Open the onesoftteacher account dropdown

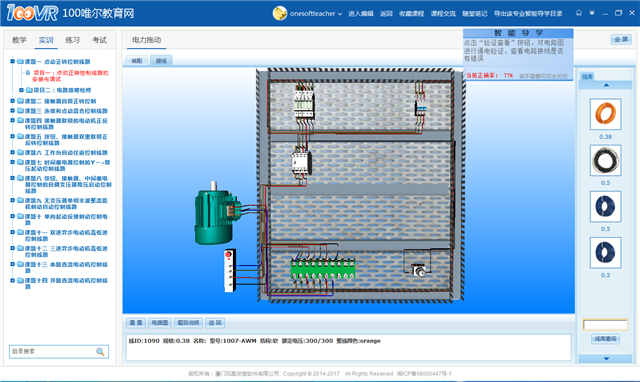pos(340,14)
